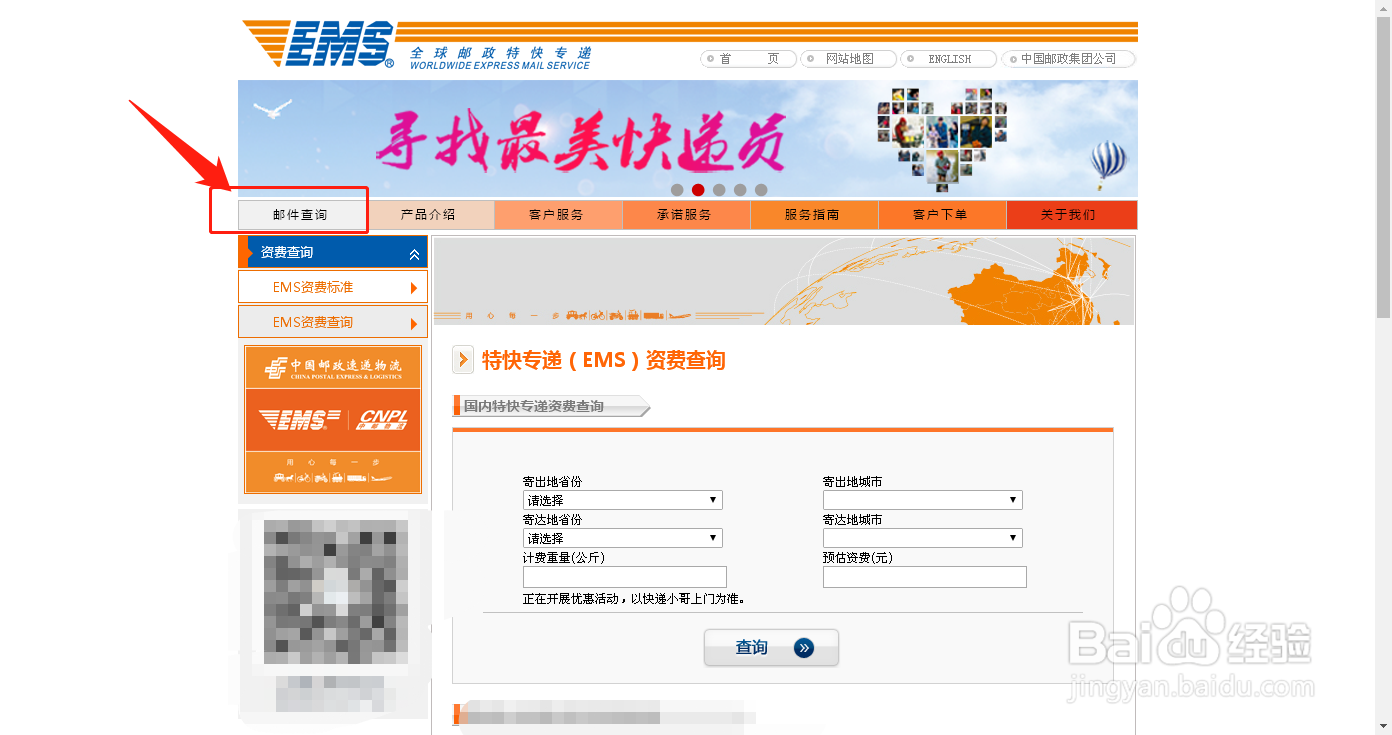The image size is (1392, 735).
Task: Open the 寄达地省份 dropdown
Action: point(623,538)
